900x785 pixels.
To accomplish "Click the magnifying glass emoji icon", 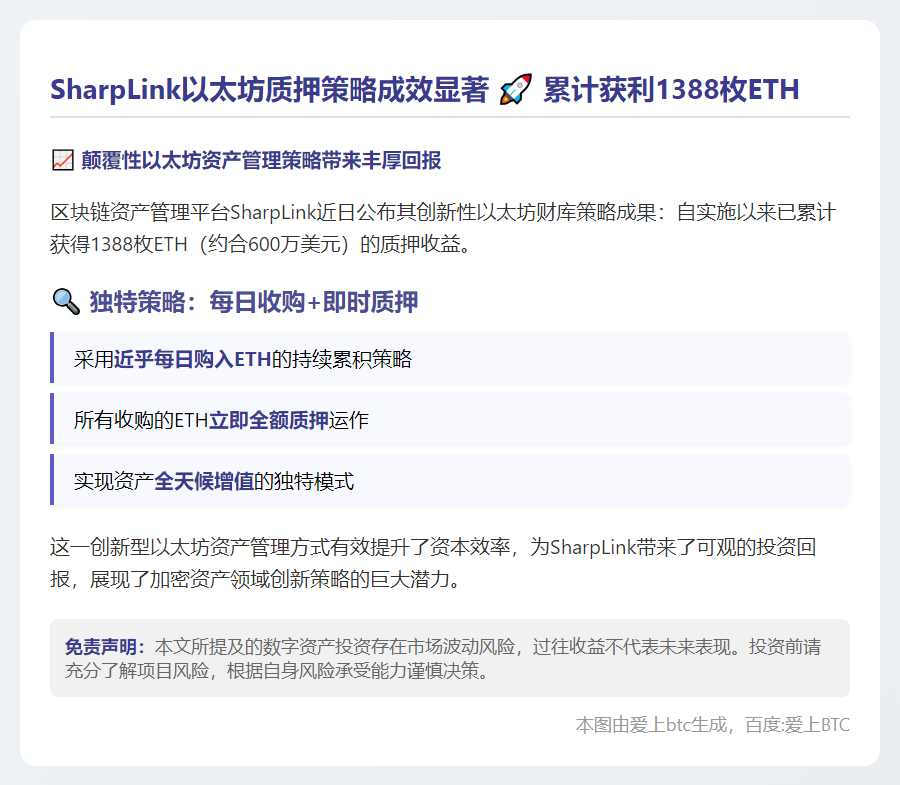I will [x=64, y=302].
